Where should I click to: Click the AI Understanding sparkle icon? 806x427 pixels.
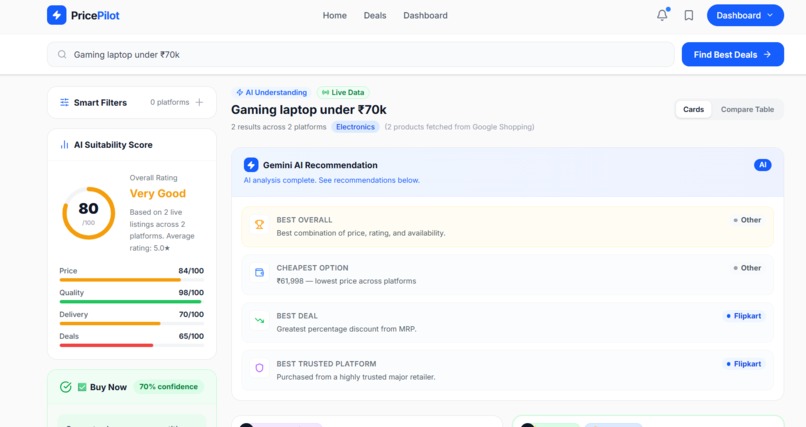click(240, 92)
